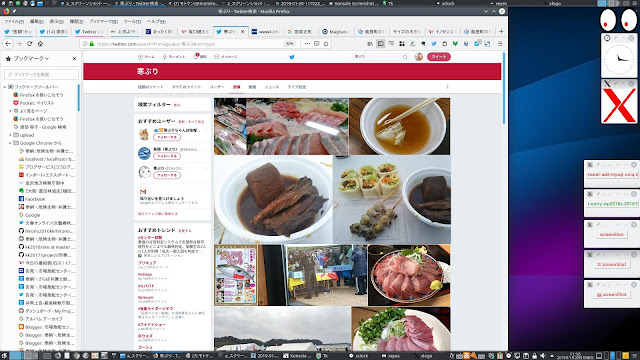Image resolution: width=640 pixels, height=360 pixels.
Task: Click the ホーム link in Twitter header
Action: [x=146, y=57]
